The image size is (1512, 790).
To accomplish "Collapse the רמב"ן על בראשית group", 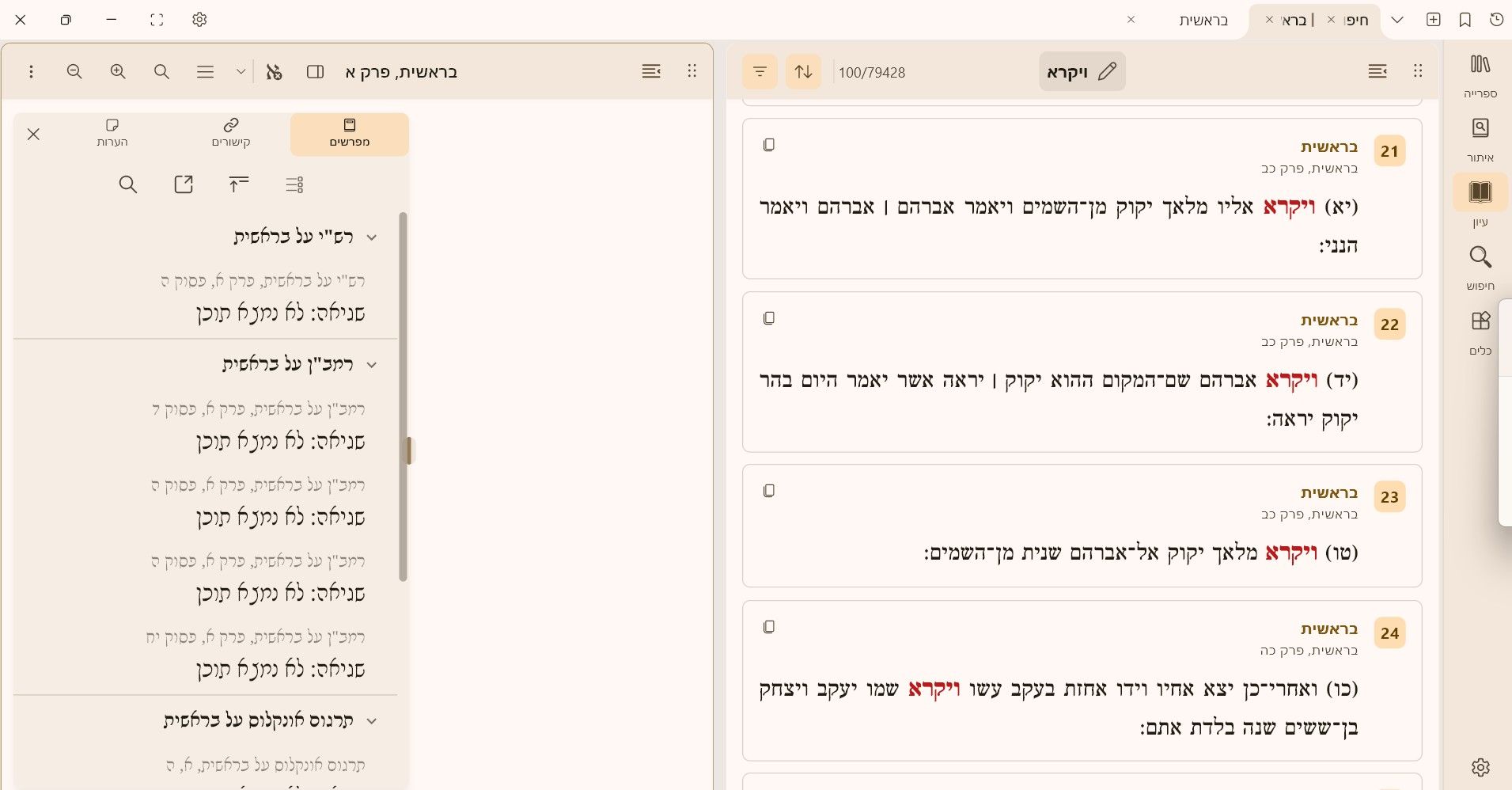I will (x=371, y=365).
